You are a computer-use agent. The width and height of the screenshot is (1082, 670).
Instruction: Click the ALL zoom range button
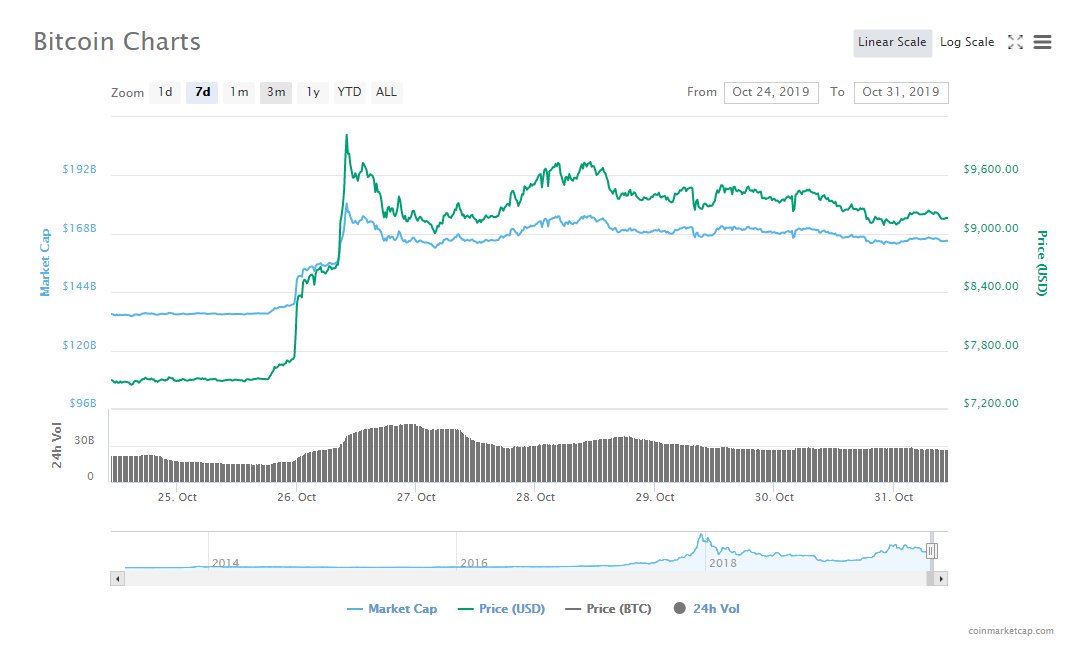pyautogui.click(x=386, y=92)
